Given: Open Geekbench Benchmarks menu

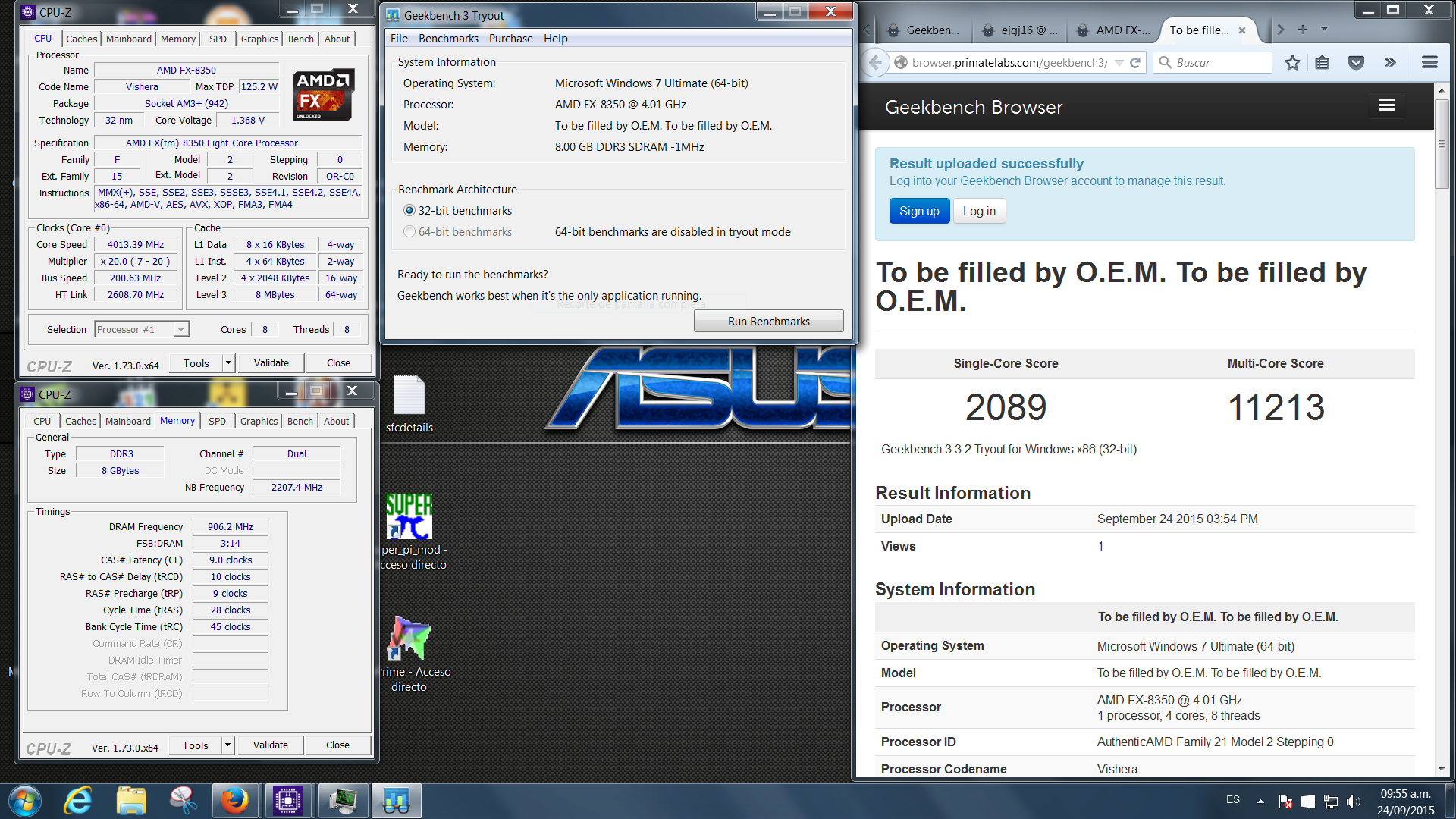Looking at the screenshot, I should pos(448,39).
